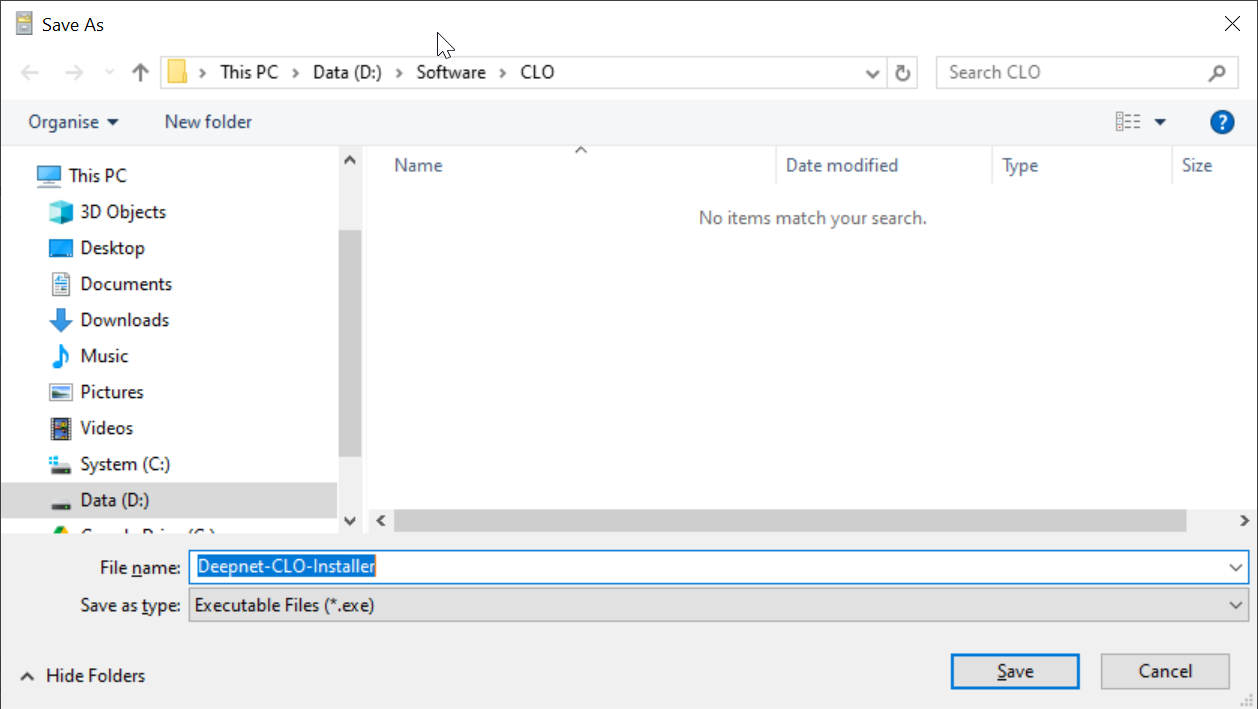
Task: Click the horizontal scrollbar in file list
Action: coord(789,521)
